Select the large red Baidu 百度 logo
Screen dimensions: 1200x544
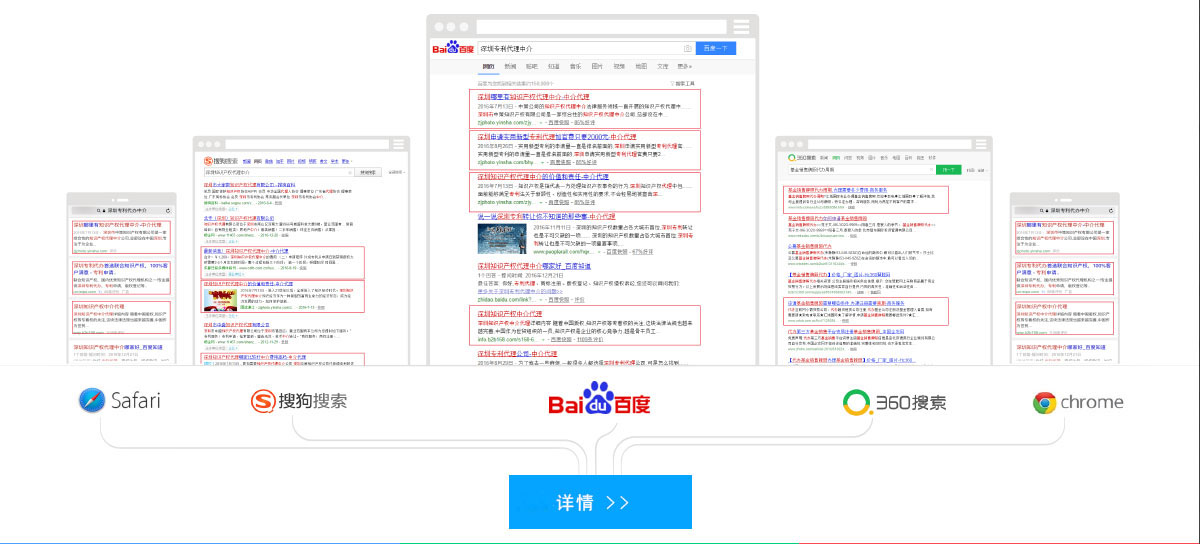tap(599, 400)
